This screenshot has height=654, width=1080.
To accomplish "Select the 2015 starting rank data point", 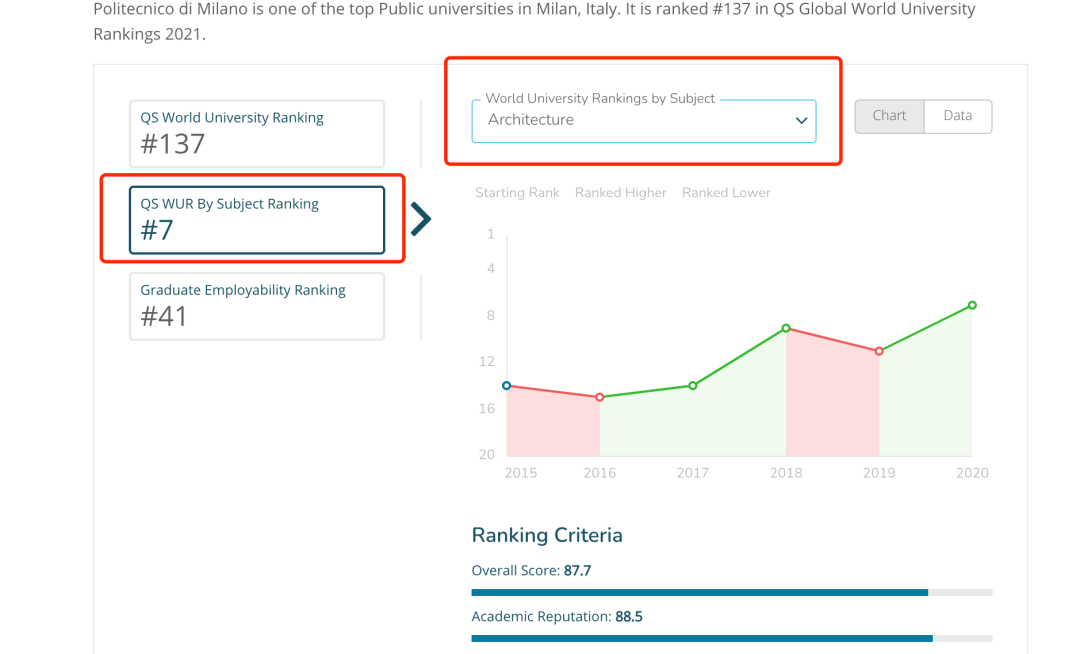I will click(x=507, y=386).
